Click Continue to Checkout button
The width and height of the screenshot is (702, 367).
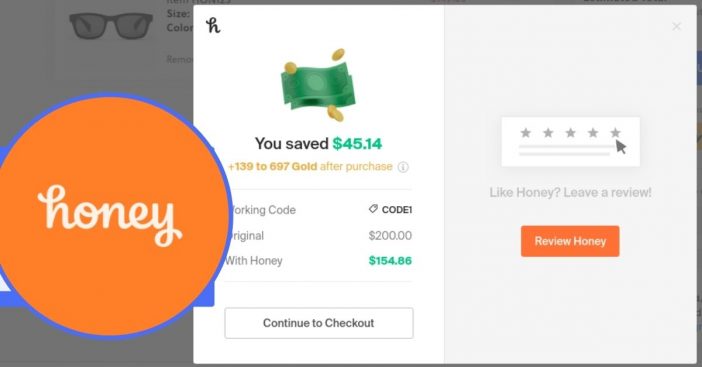coord(319,323)
